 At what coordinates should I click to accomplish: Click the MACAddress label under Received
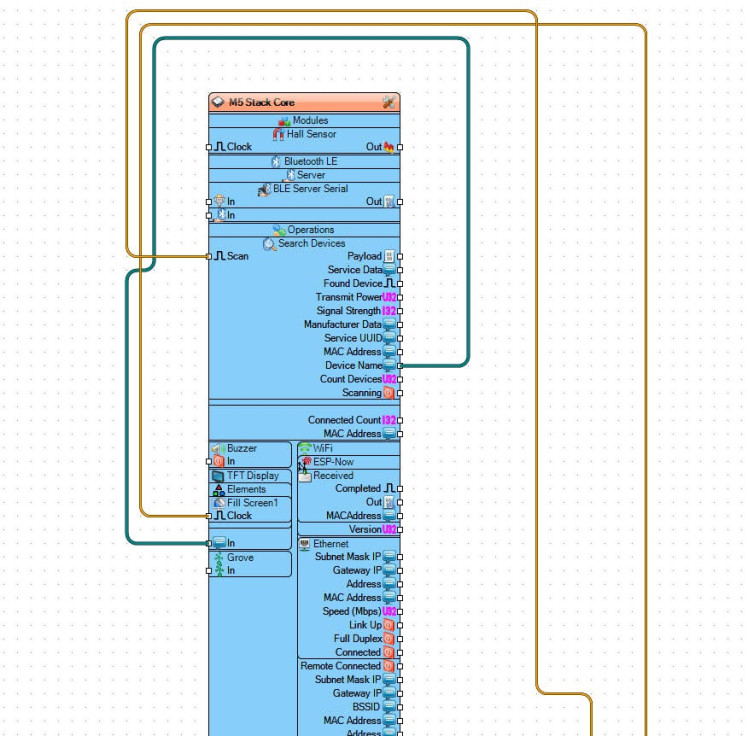(353, 516)
